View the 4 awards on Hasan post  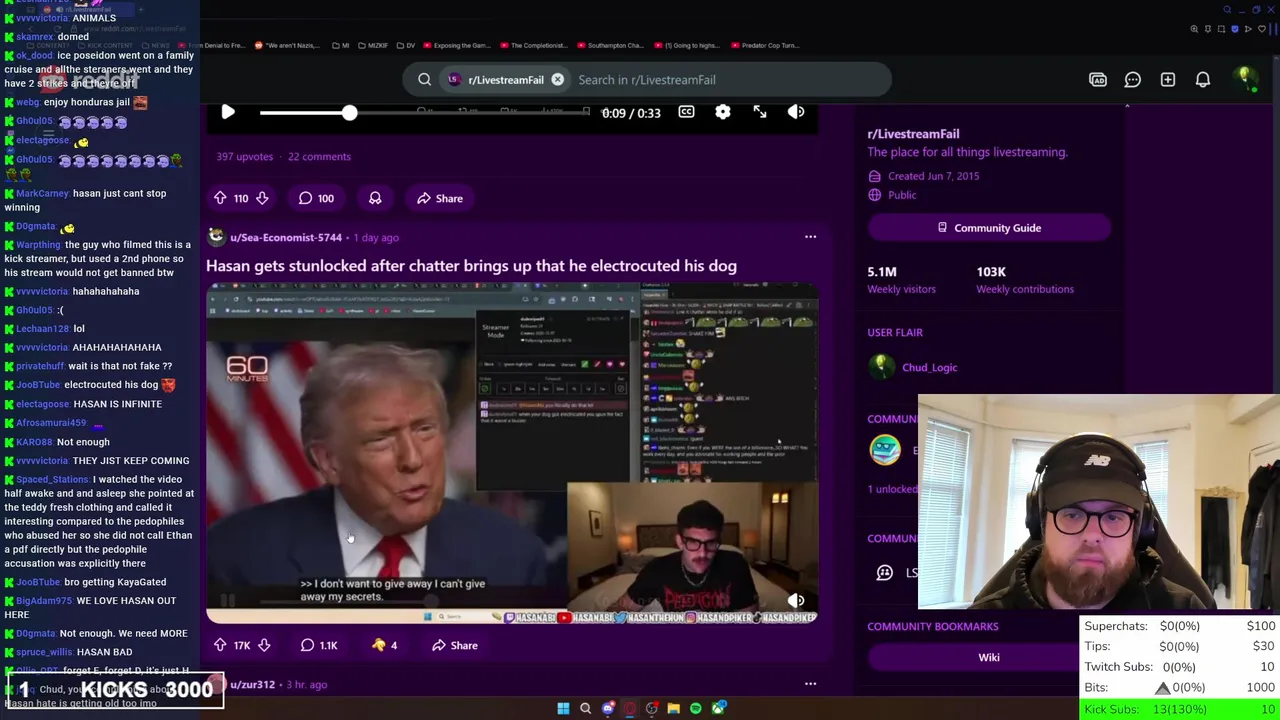pos(385,645)
